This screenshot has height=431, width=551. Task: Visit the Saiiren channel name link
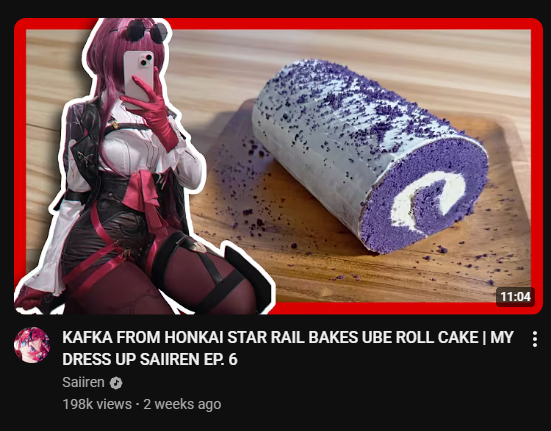pyautogui.click(x=83, y=382)
